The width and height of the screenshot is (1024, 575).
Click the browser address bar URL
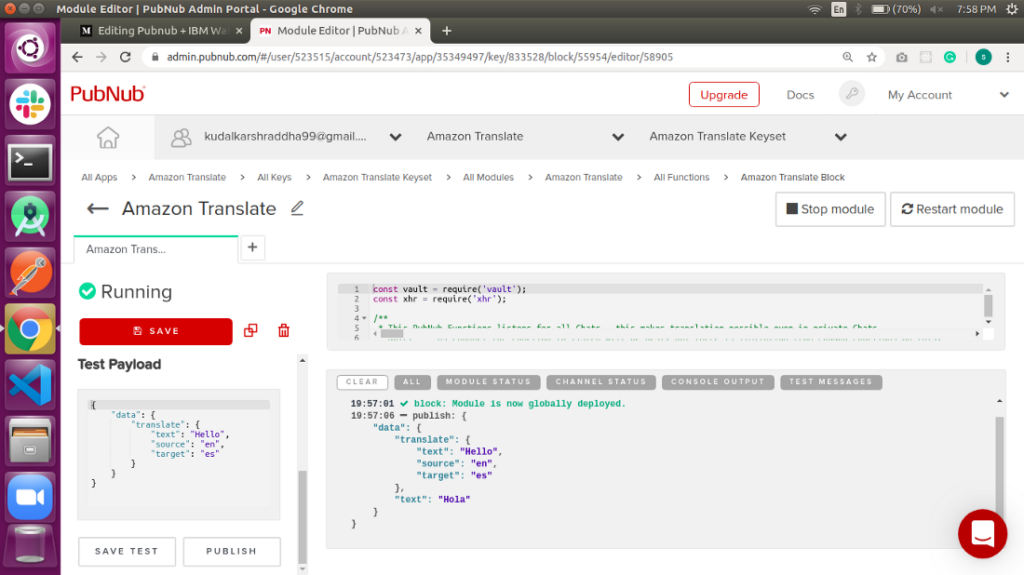pos(419,57)
